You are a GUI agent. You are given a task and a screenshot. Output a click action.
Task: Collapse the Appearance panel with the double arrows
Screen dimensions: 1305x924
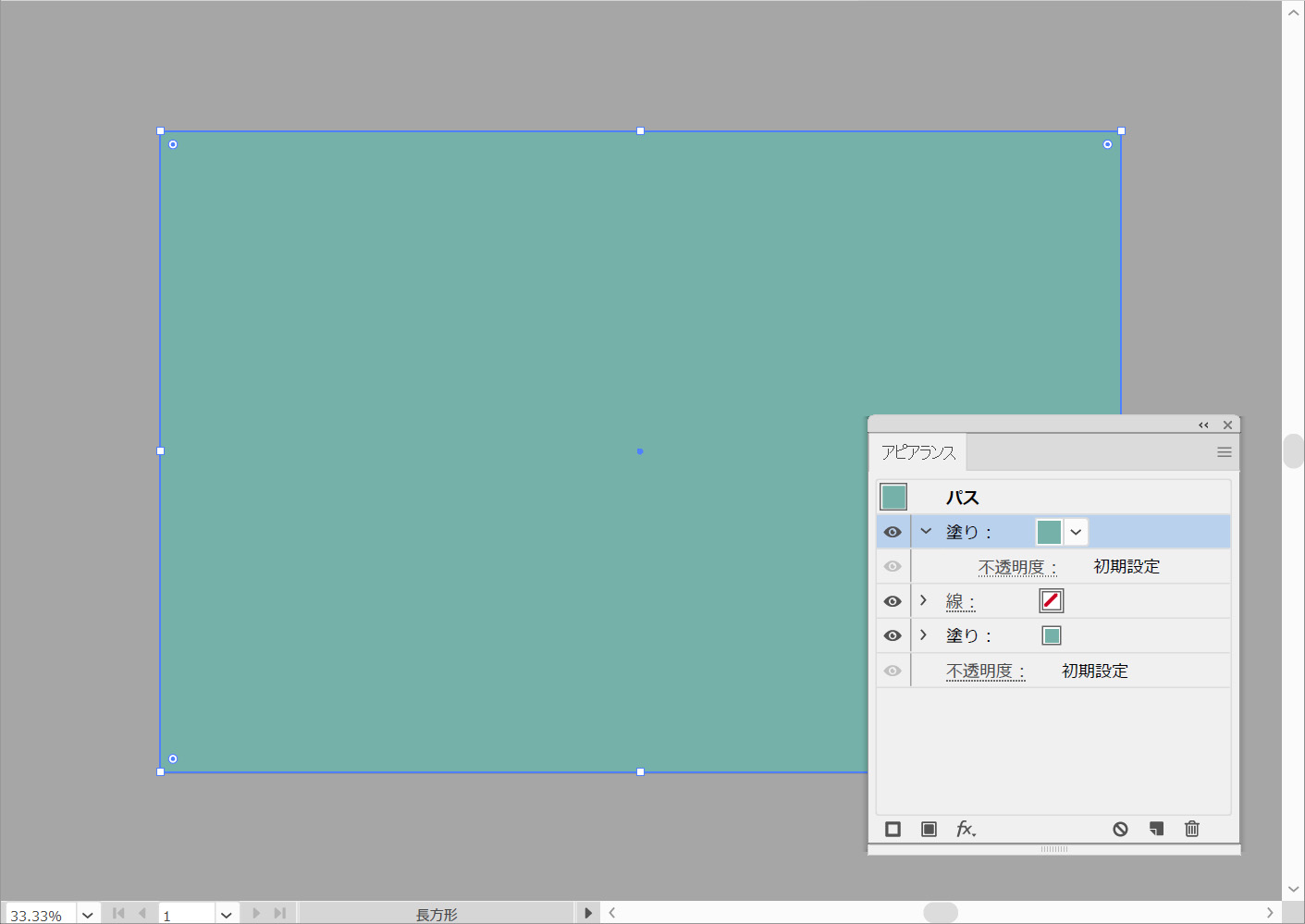pyautogui.click(x=1203, y=425)
